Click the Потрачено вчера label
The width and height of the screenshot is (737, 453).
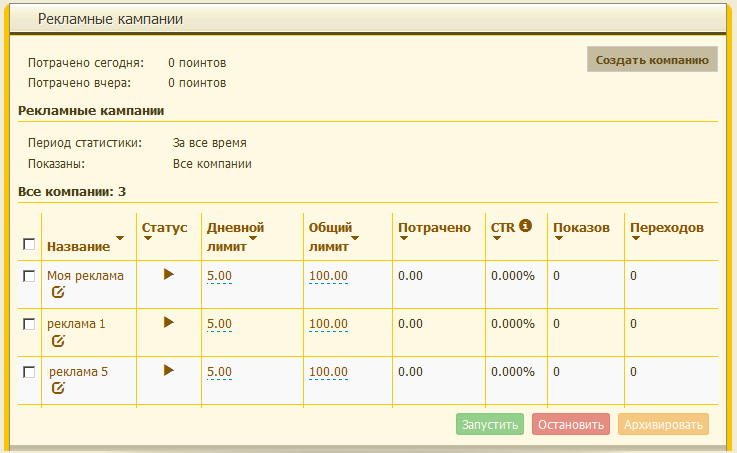79,83
